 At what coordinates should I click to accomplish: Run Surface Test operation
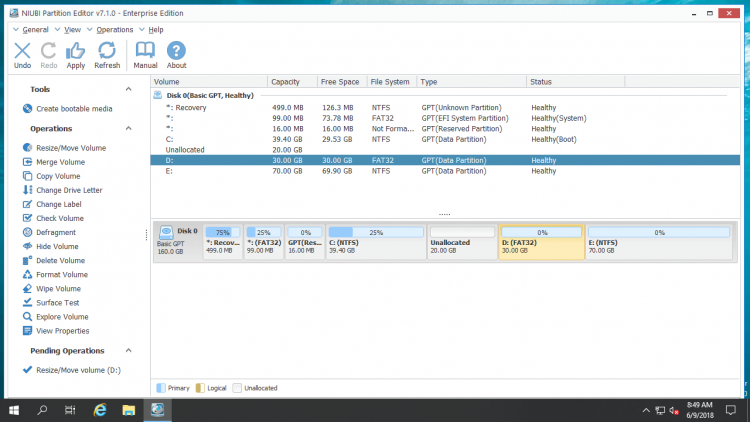pyautogui.click(x=51, y=302)
